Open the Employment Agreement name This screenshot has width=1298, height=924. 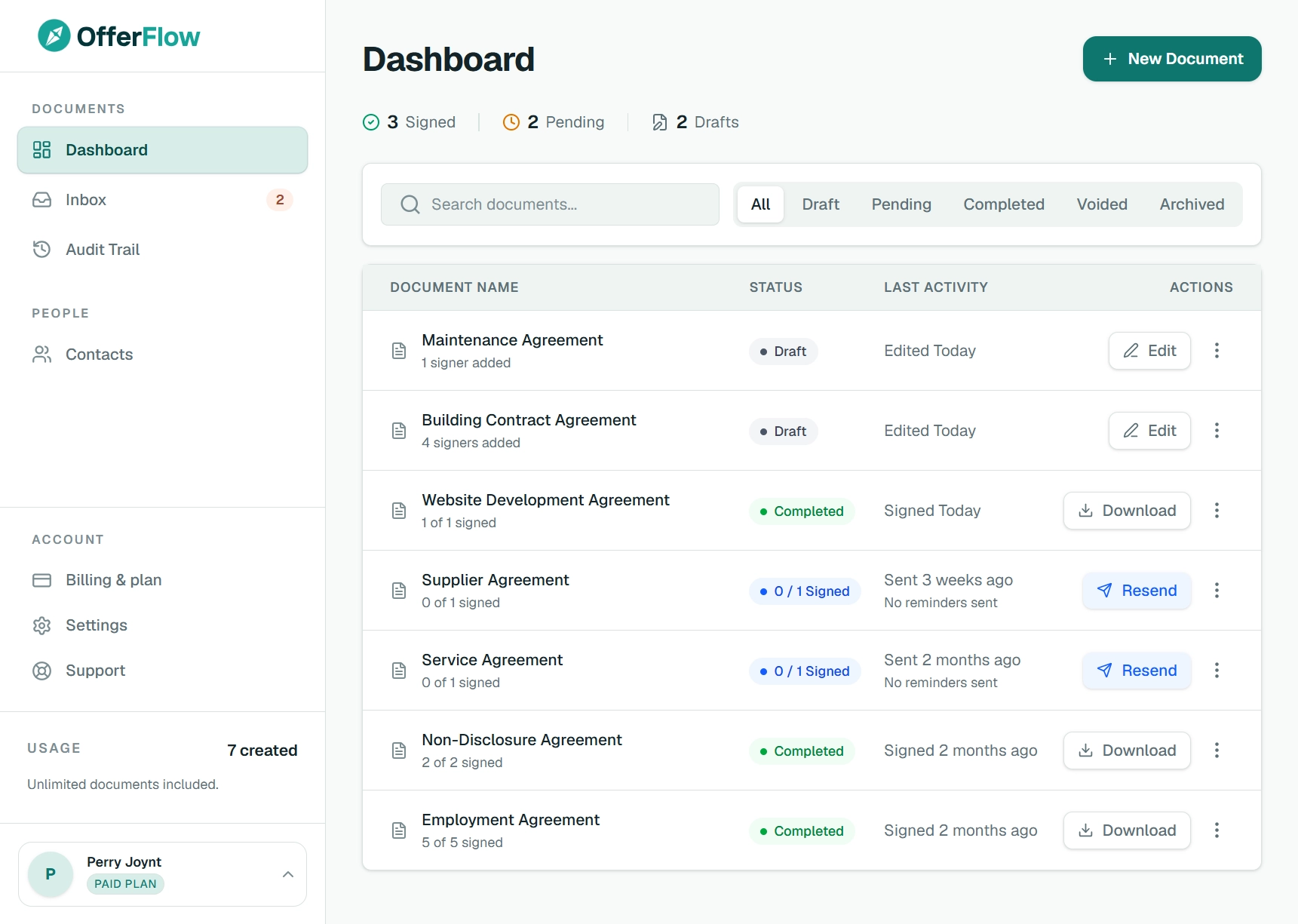511,820
